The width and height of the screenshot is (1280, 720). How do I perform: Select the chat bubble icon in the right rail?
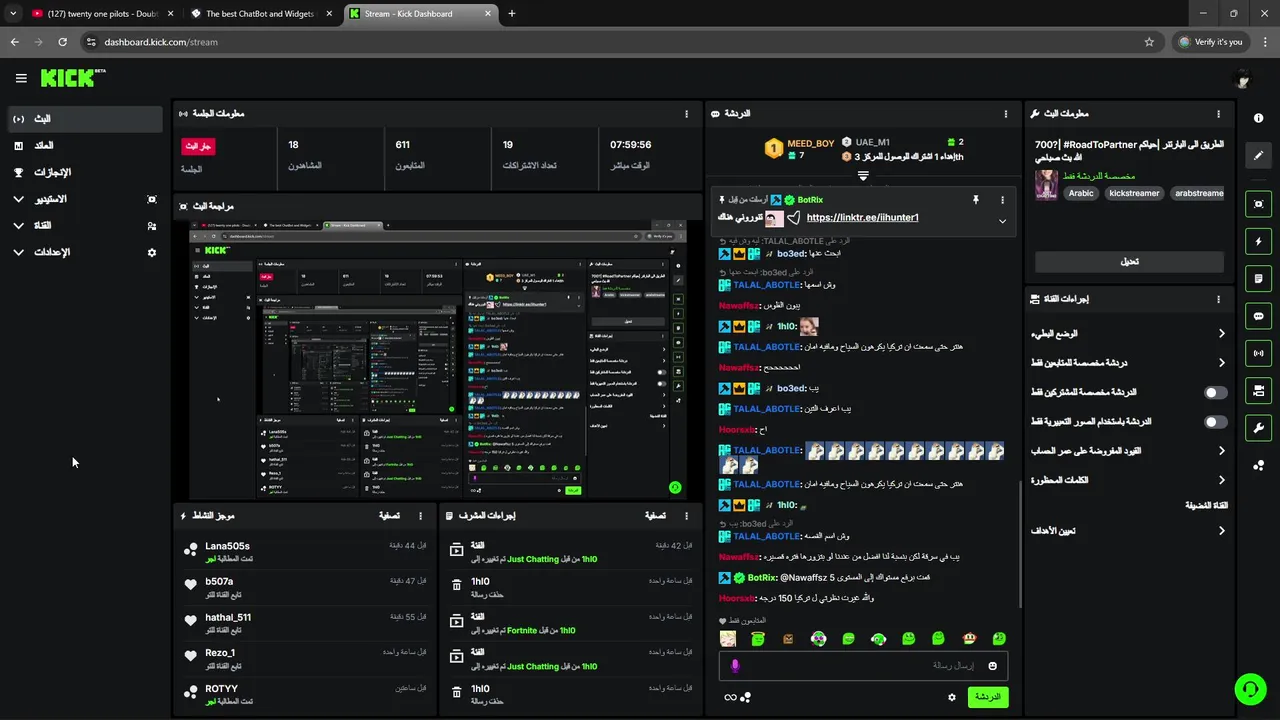1258,316
